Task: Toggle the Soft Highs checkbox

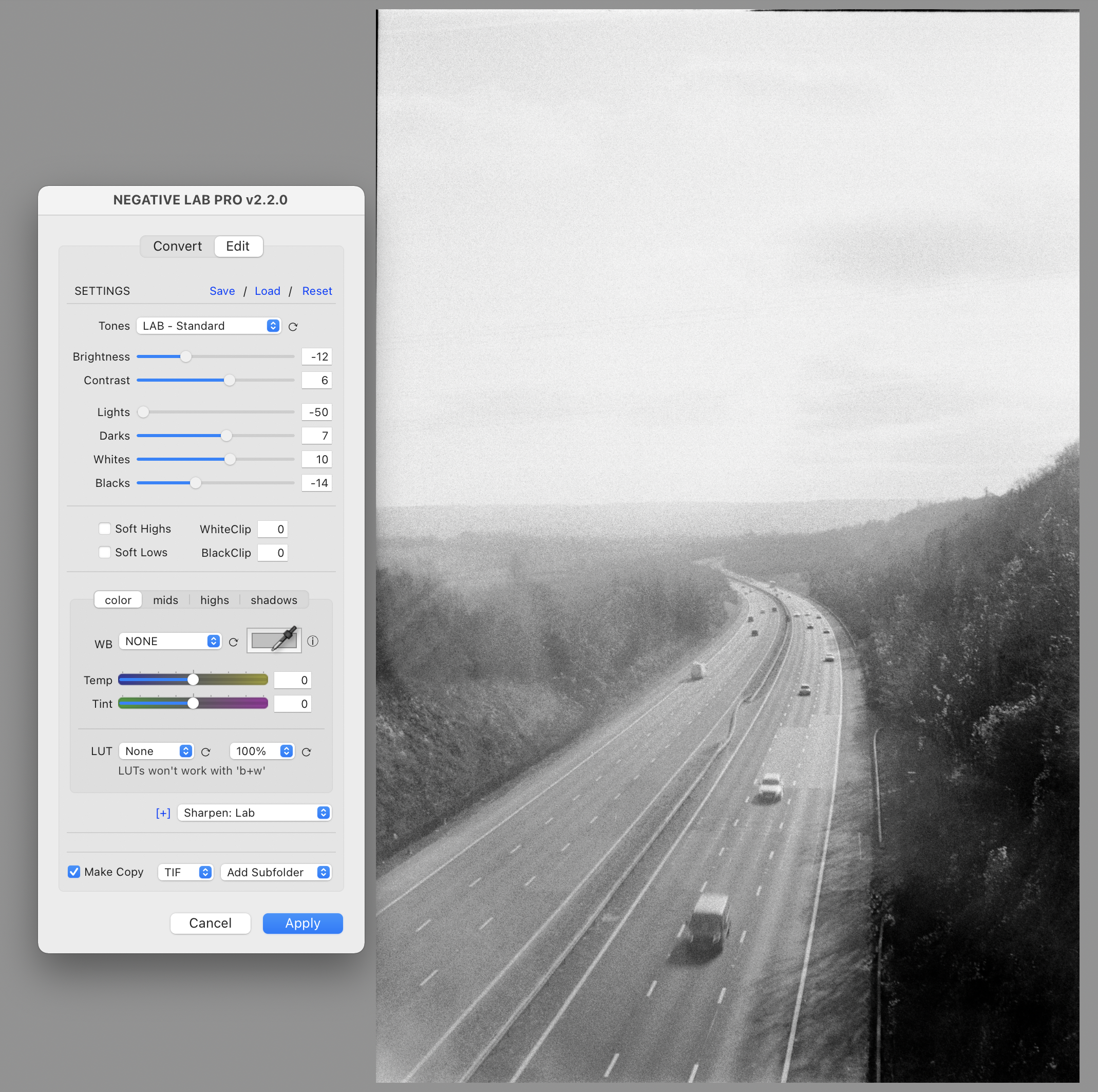Action: (x=106, y=528)
